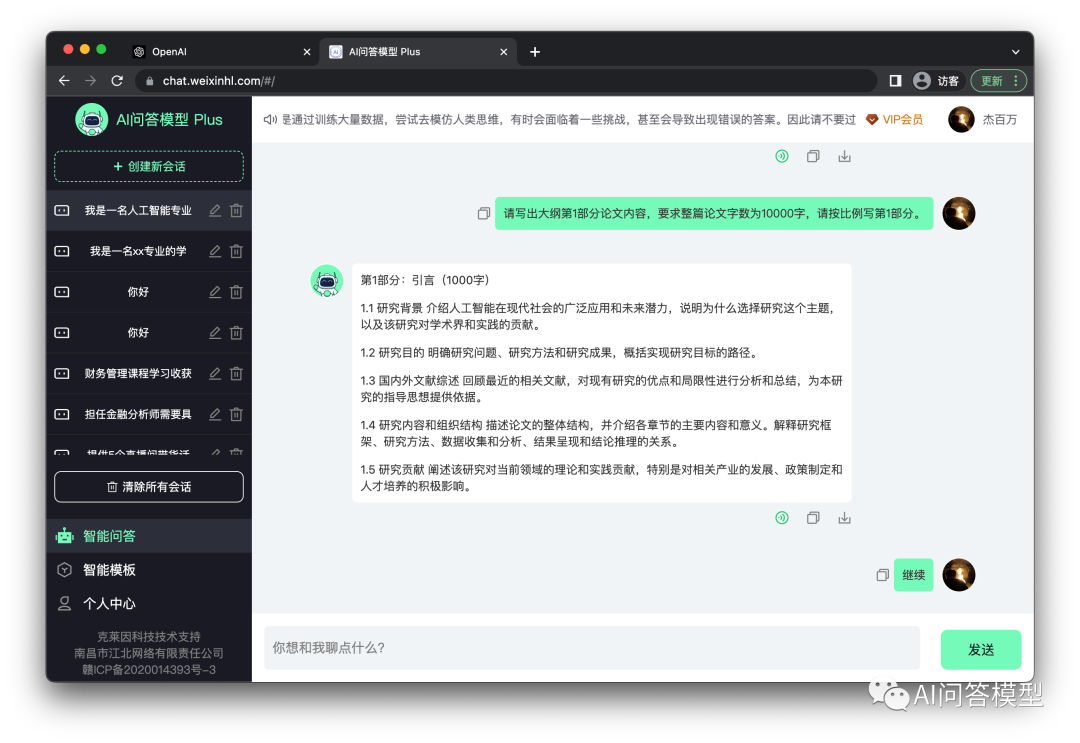Delete the 担任金融分析师需要具 conversation
1080x743 pixels.
(x=237, y=413)
